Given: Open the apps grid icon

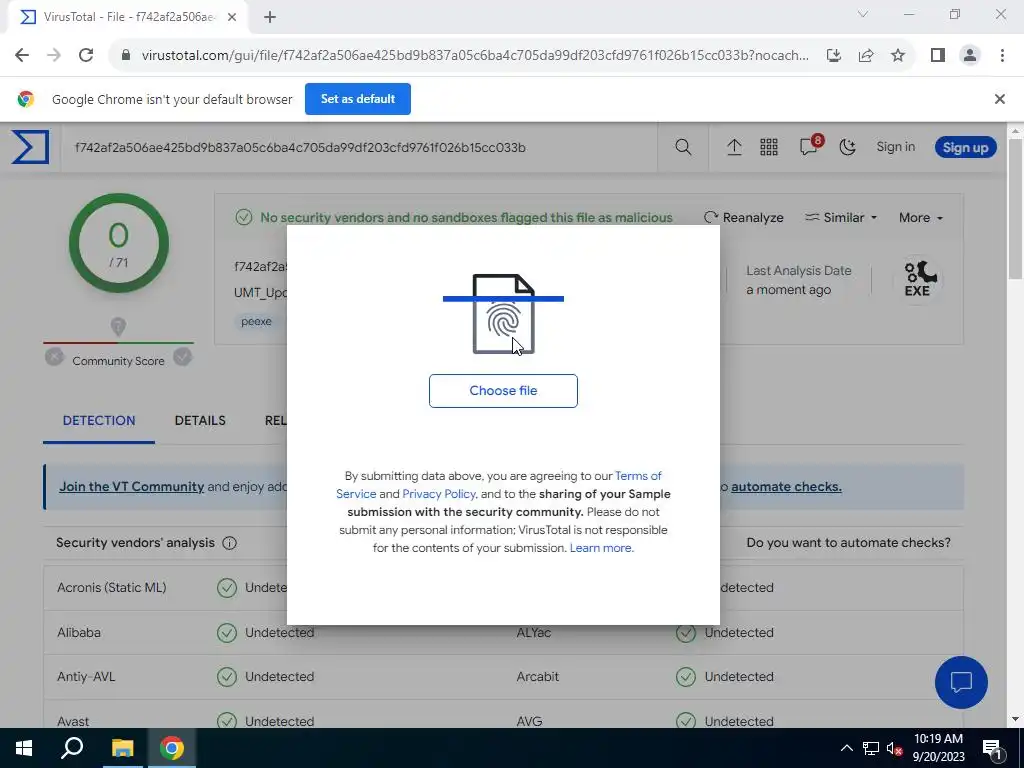Looking at the screenshot, I should (769, 147).
